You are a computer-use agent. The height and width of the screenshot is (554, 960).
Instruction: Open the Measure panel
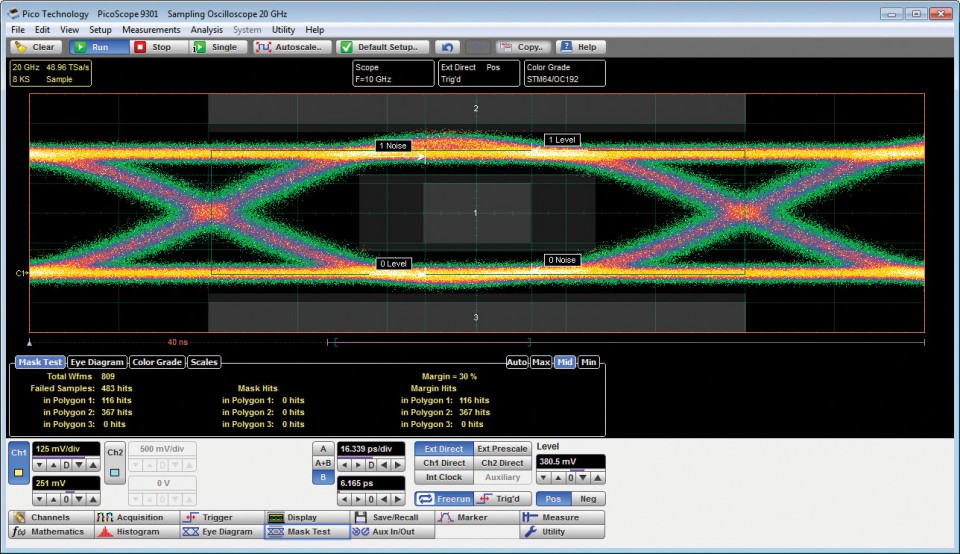point(562,517)
